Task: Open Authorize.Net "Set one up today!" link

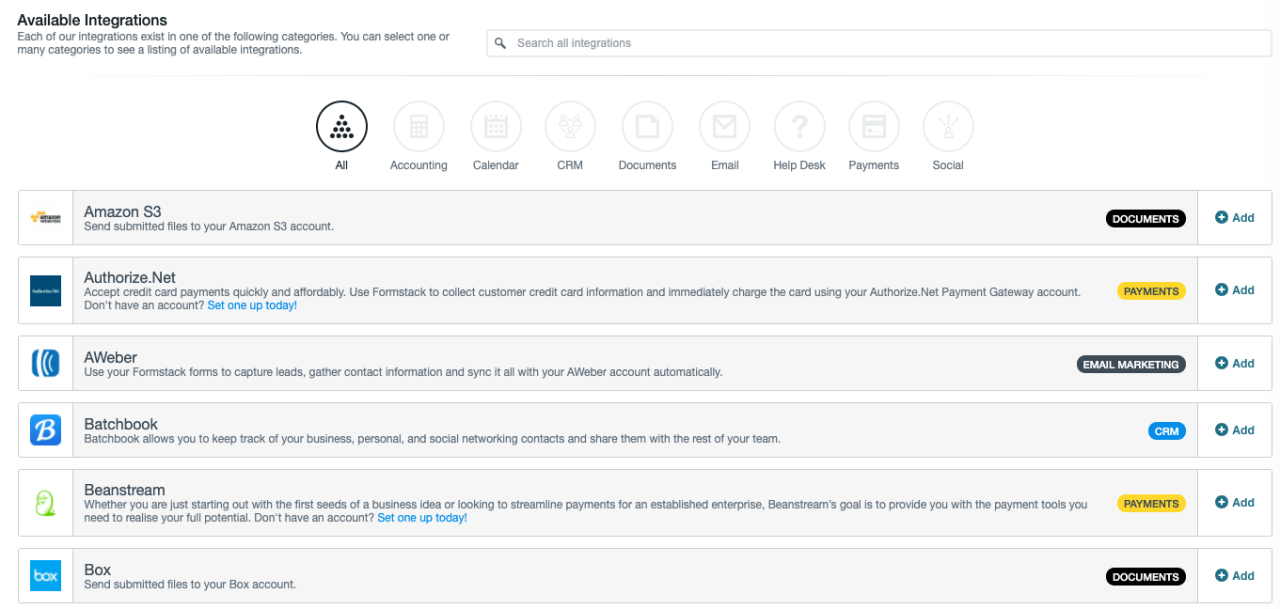Action: click(252, 306)
